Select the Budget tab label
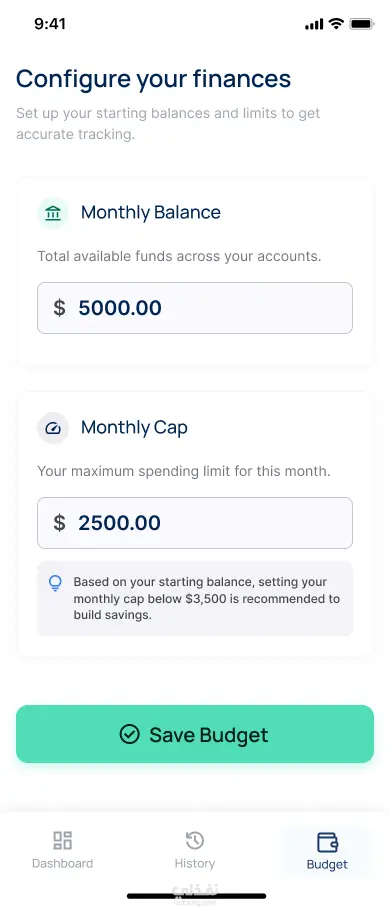 (x=328, y=865)
